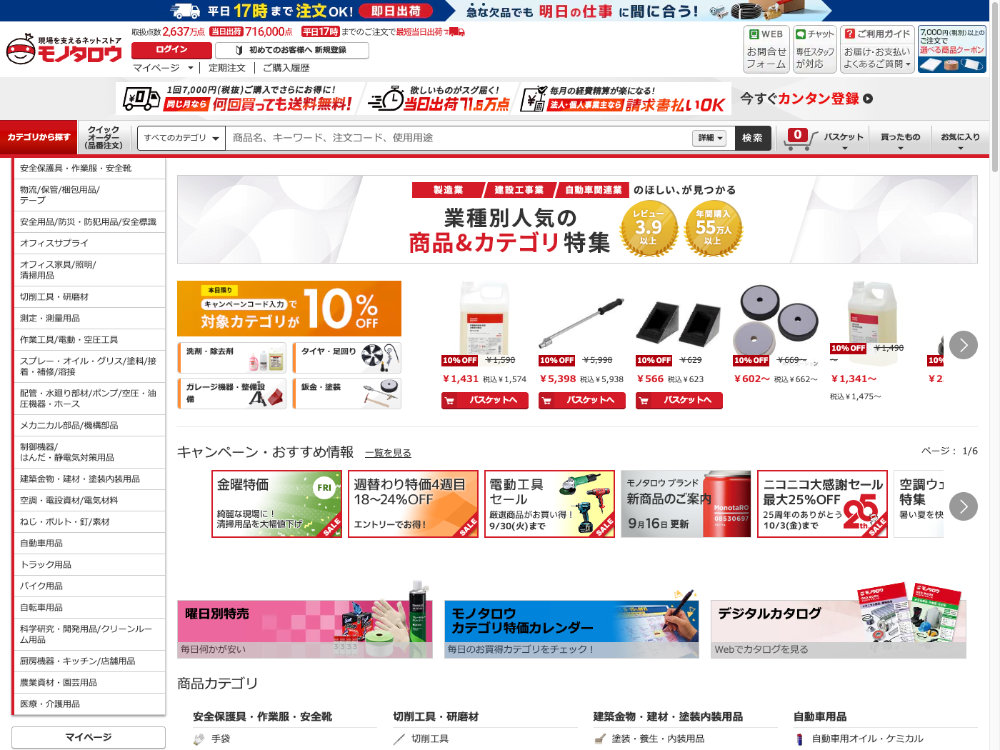Expand the すべてのカテゴリ search dropdown
The image size is (1000, 750).
pyautogui.click(x=180, y=138)
